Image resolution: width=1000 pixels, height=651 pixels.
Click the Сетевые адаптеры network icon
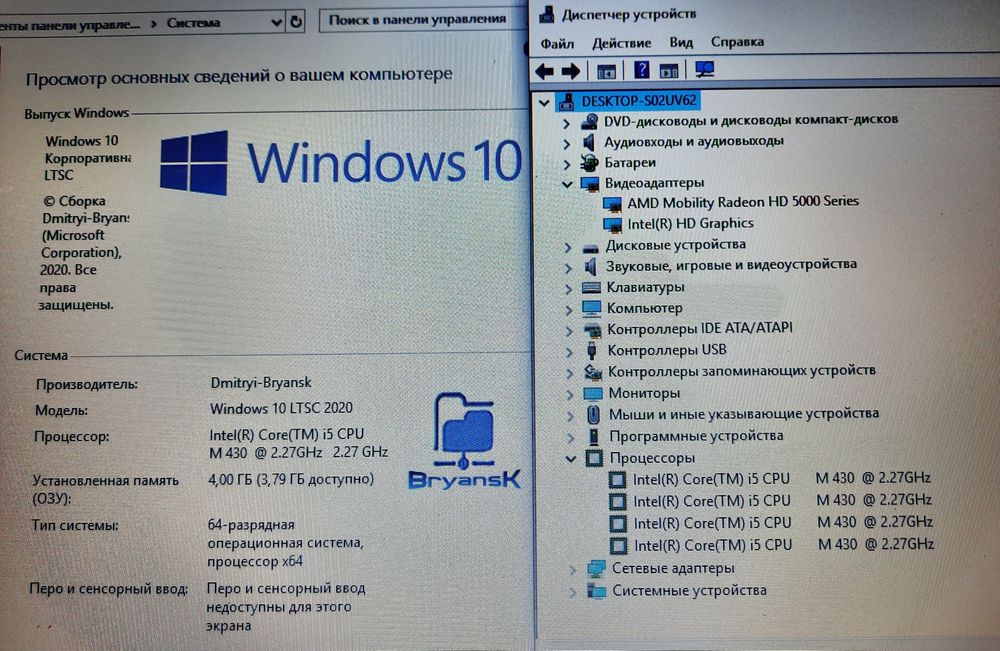pos(596,568)
